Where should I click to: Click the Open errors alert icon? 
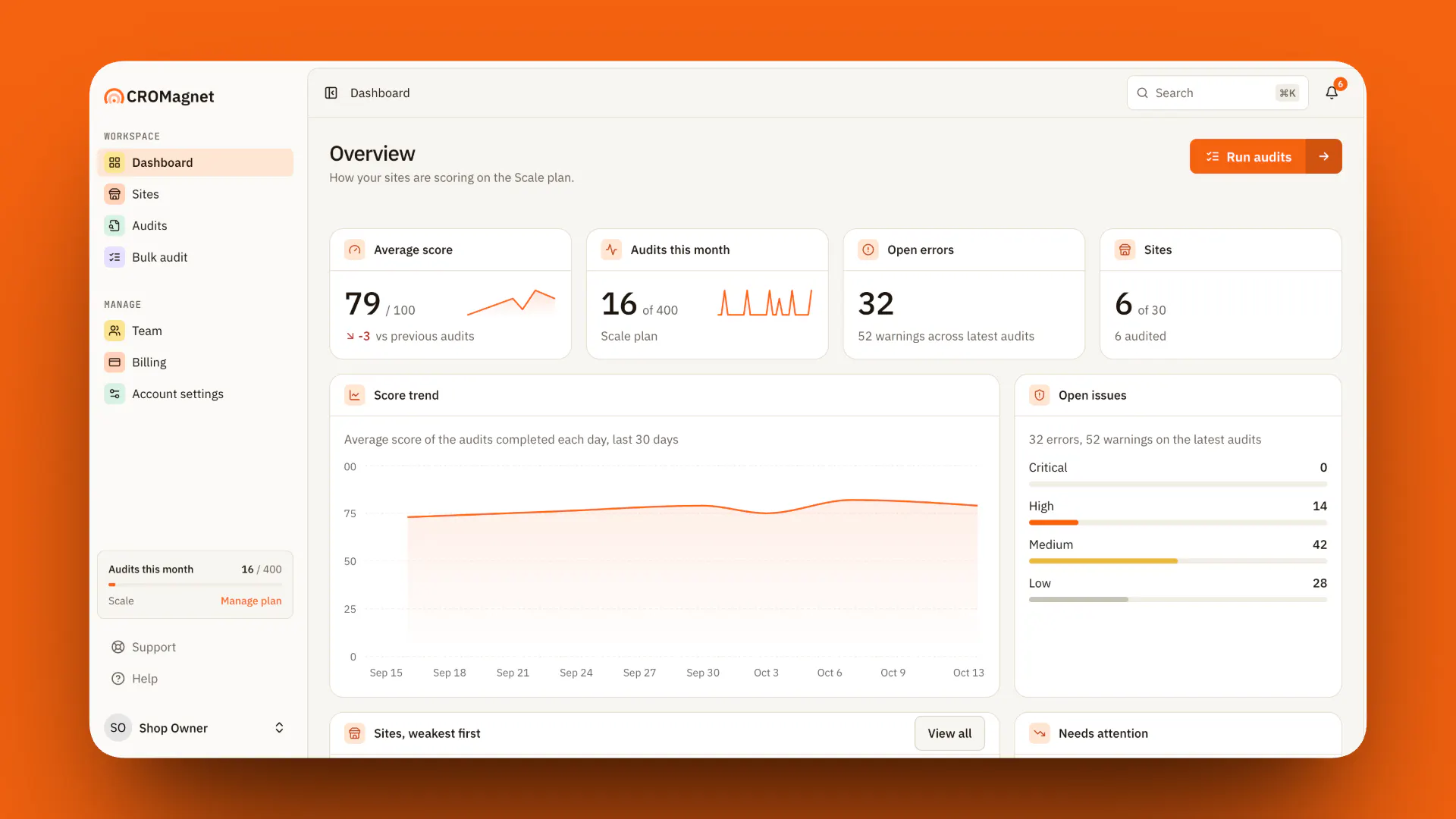pyautogui.click(x=868, y=249)
